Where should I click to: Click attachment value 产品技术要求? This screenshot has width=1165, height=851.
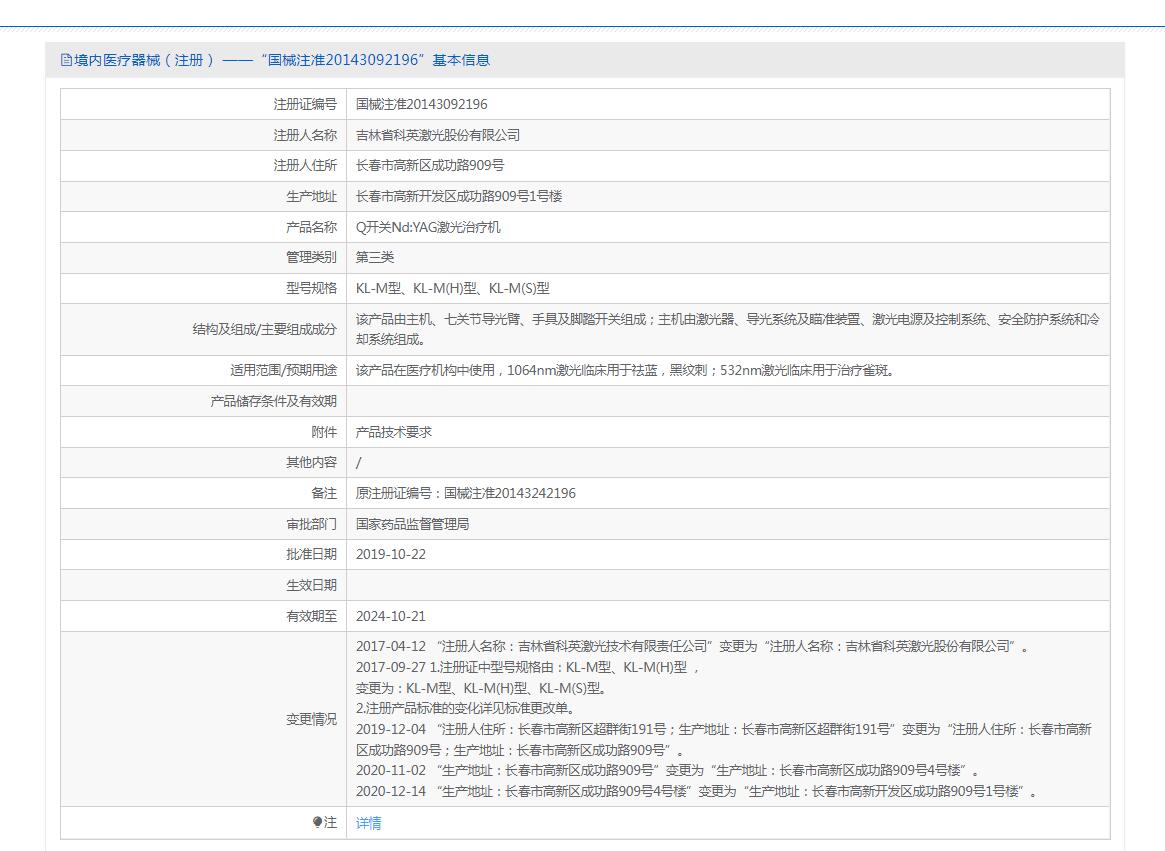[x=393, y=432]
